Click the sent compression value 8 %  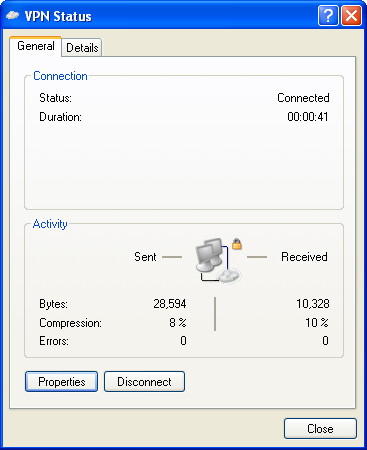pyautogui.click(x=178, y=323)
